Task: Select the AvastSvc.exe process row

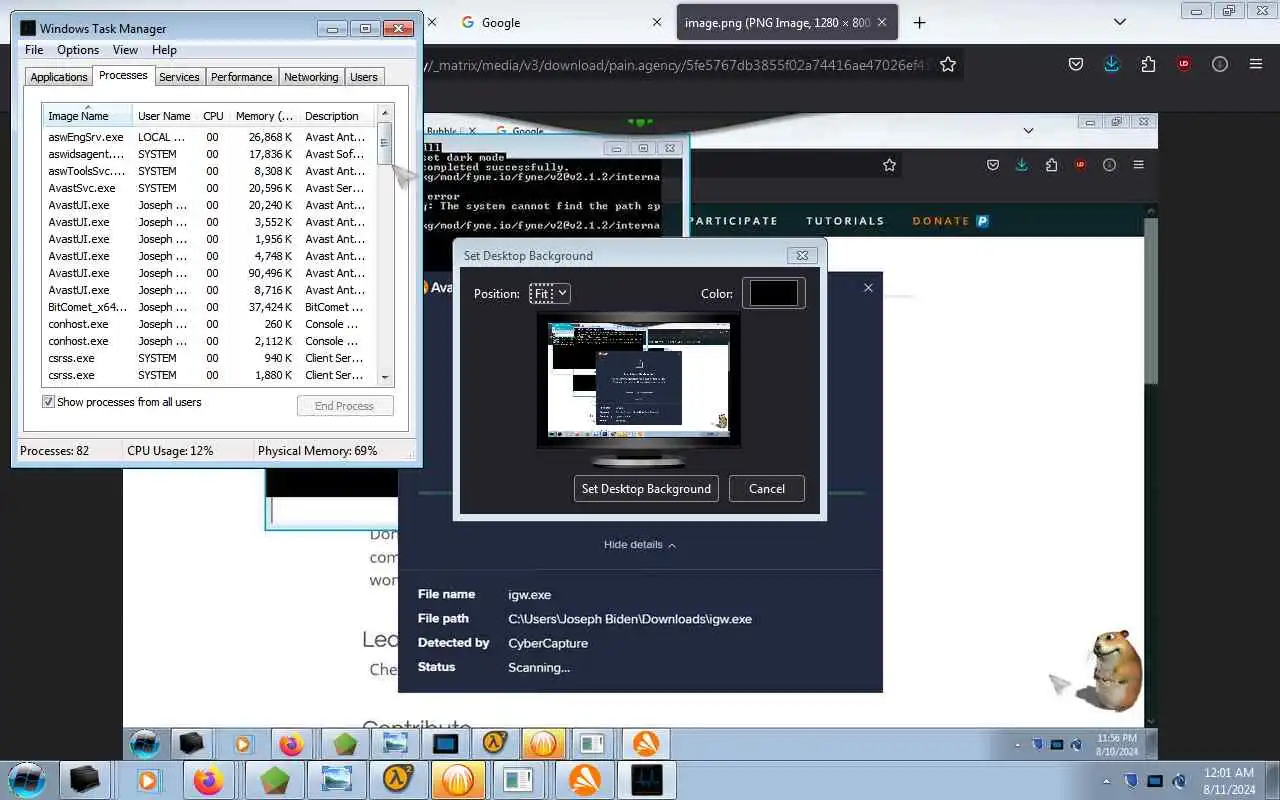Action: point(208,188)
